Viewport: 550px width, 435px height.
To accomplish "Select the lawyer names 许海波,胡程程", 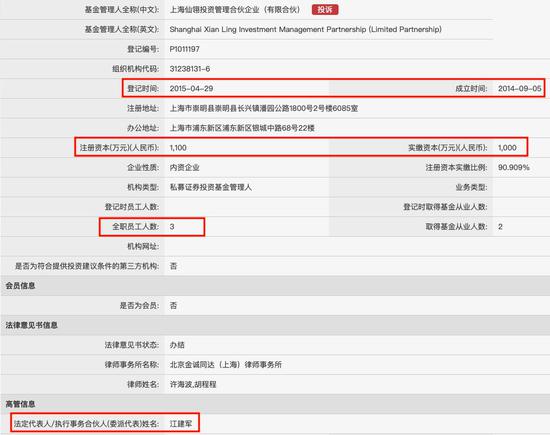I will [193, 384].
